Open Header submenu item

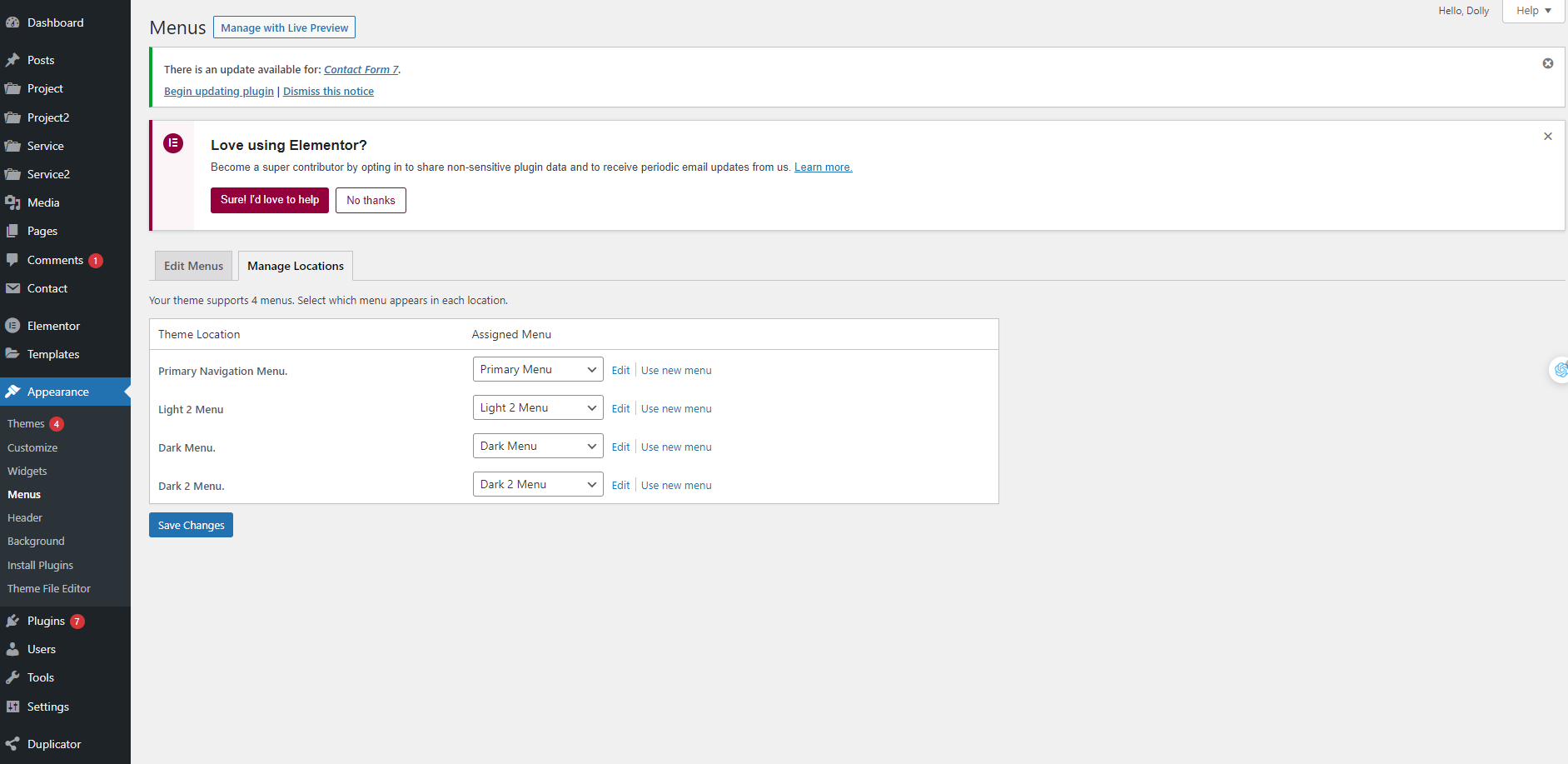25,517
